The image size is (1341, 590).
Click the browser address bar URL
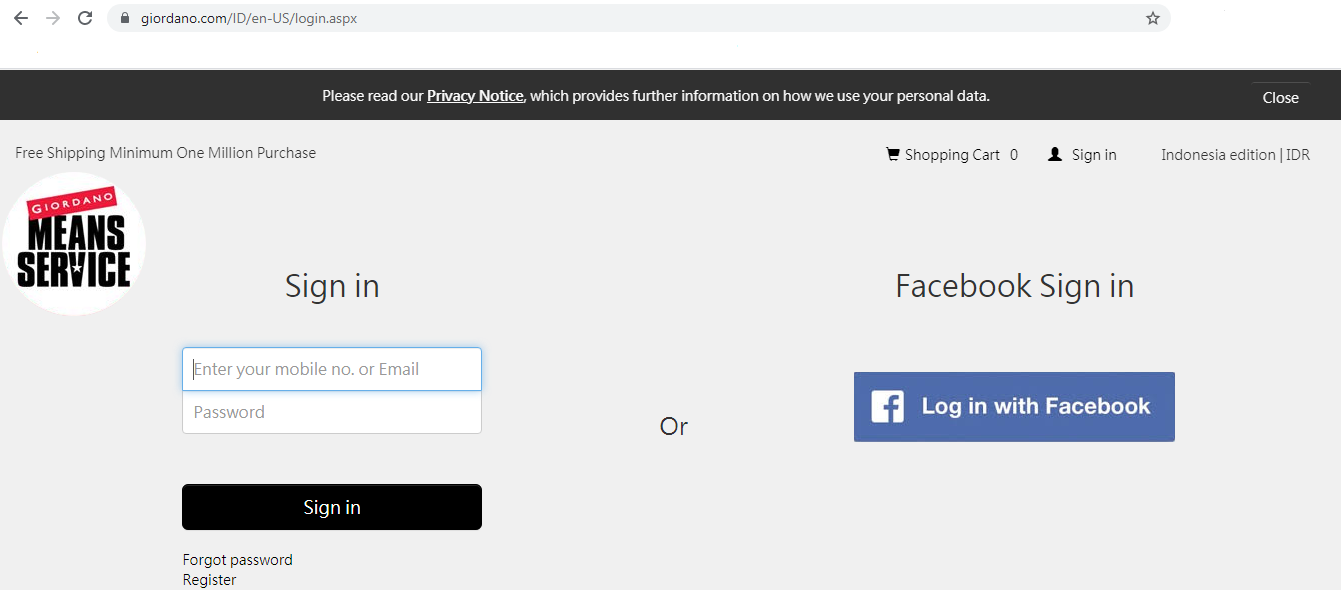pos(249,18)
